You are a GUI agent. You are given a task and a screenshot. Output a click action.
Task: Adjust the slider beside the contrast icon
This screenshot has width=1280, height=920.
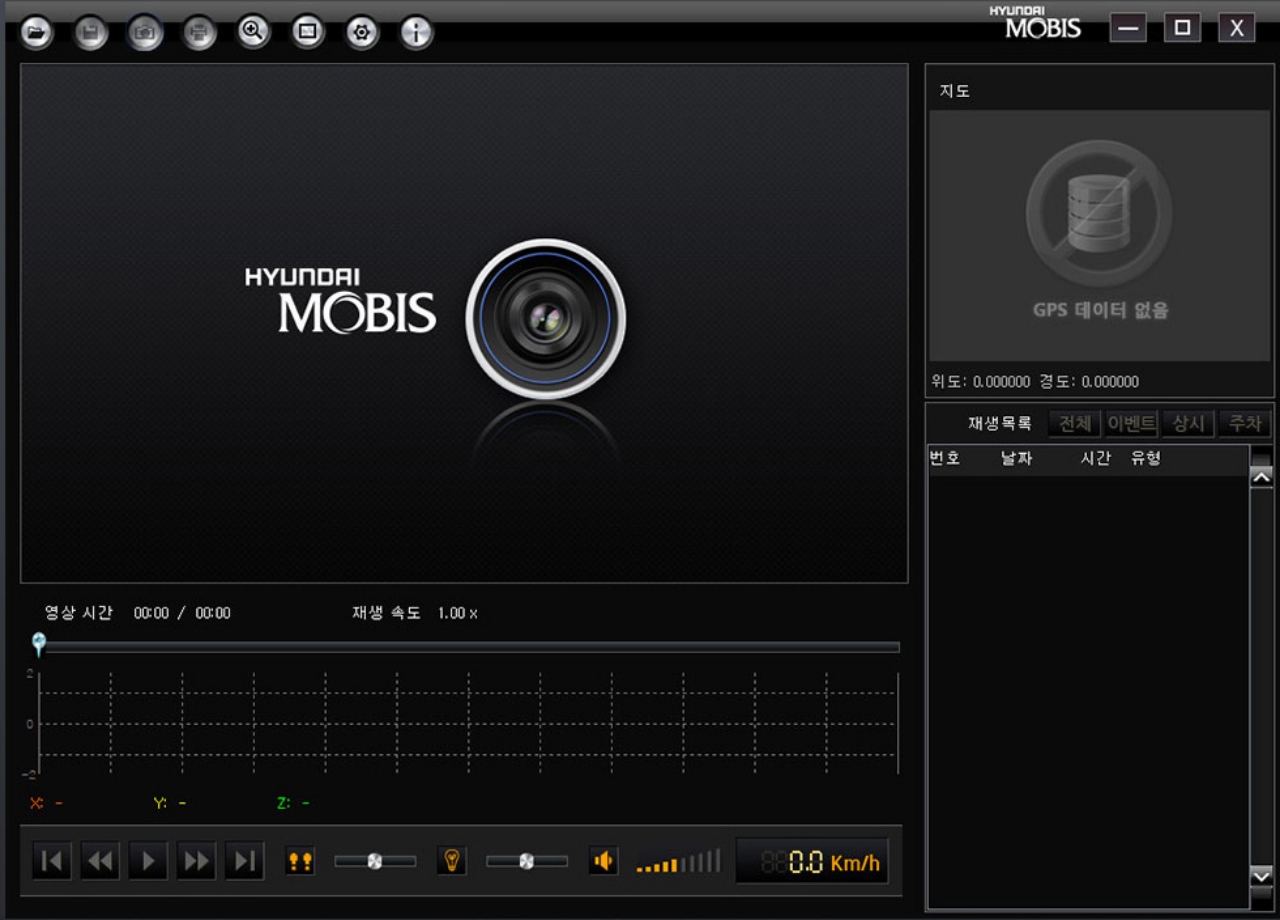tap(375, 861)
